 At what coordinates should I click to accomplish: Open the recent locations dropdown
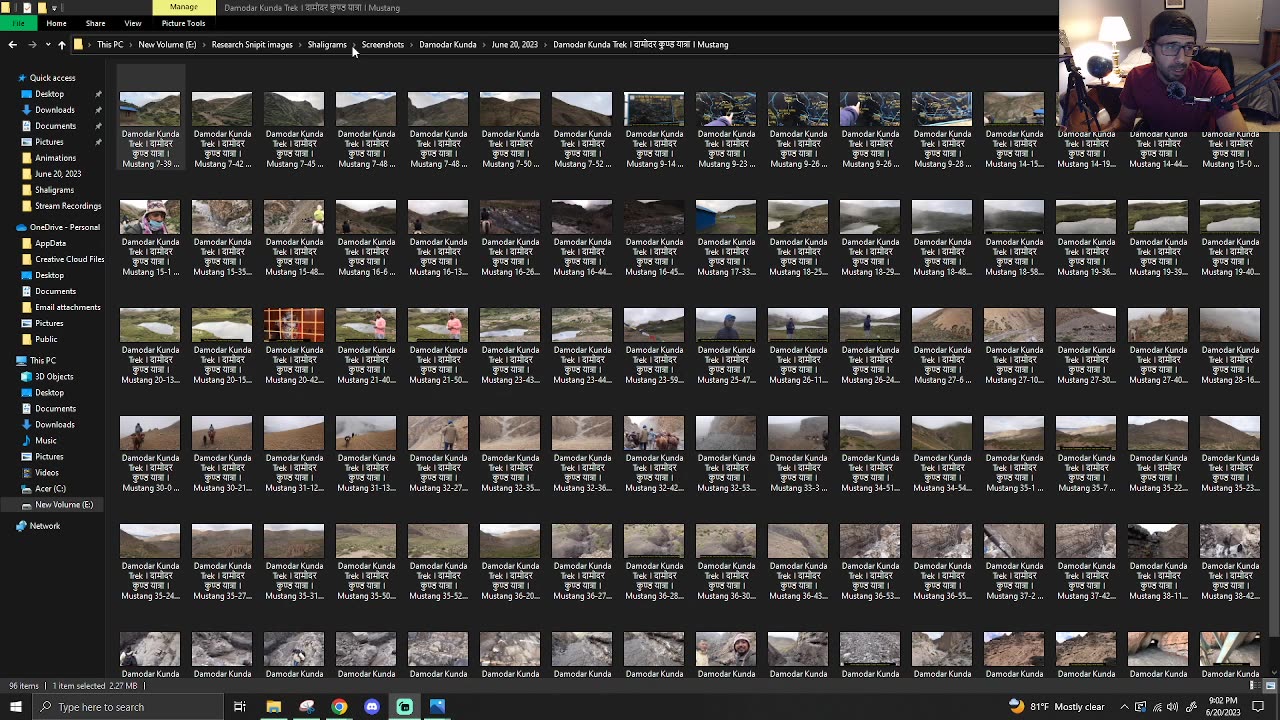(47, 45)
